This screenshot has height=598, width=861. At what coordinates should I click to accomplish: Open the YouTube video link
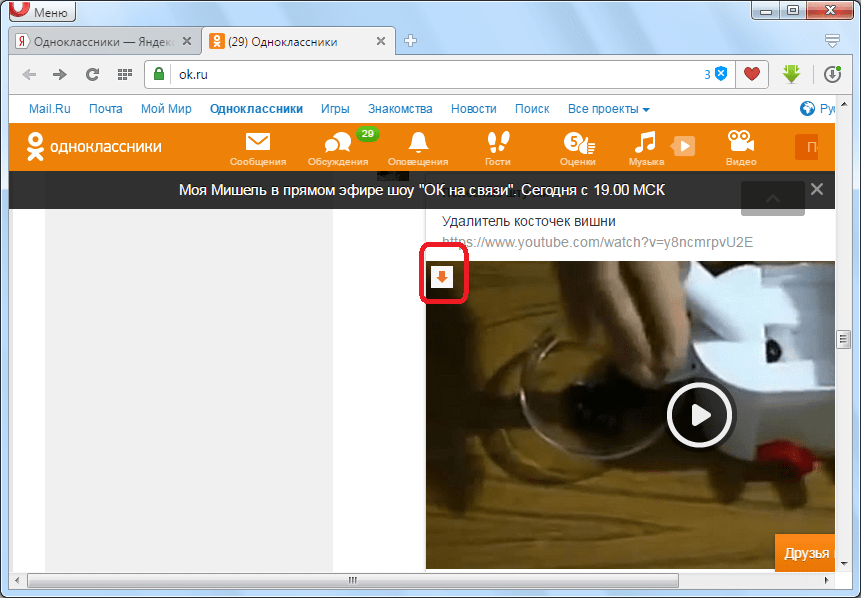pyautogui.click(x=596, y=242)
